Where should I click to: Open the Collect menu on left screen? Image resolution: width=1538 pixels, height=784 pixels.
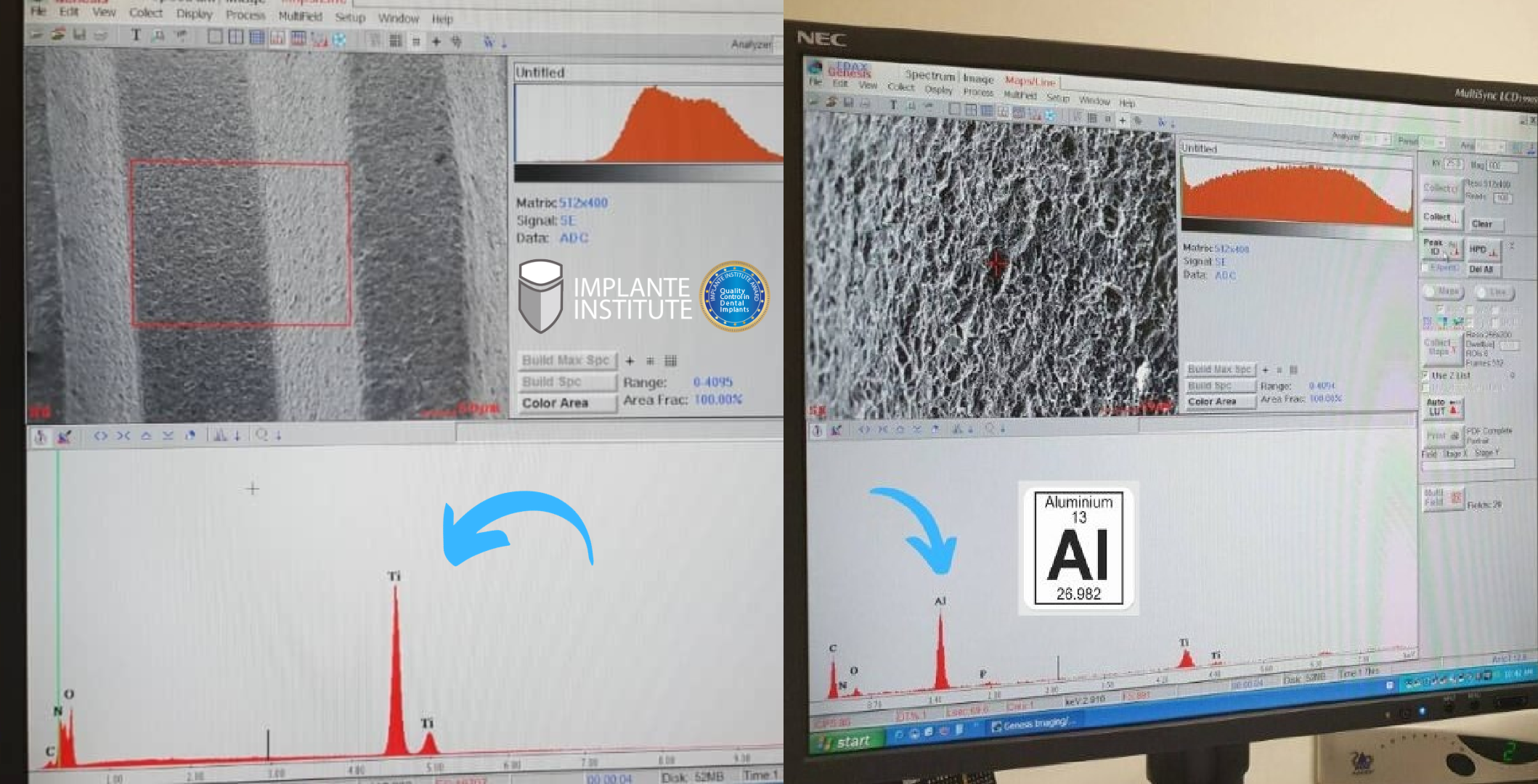tap(145, 13)
